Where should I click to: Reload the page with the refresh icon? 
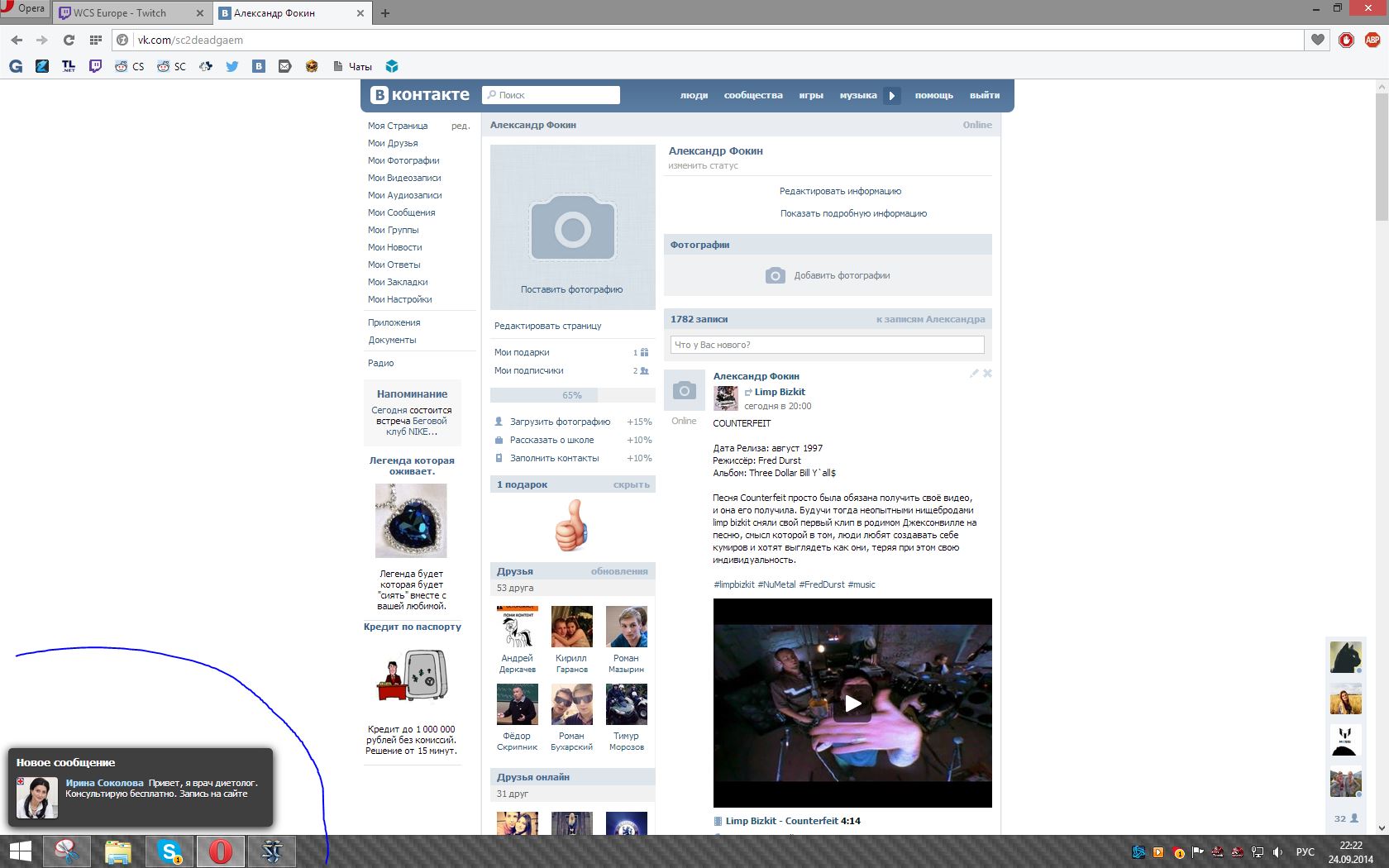(69, 40)
